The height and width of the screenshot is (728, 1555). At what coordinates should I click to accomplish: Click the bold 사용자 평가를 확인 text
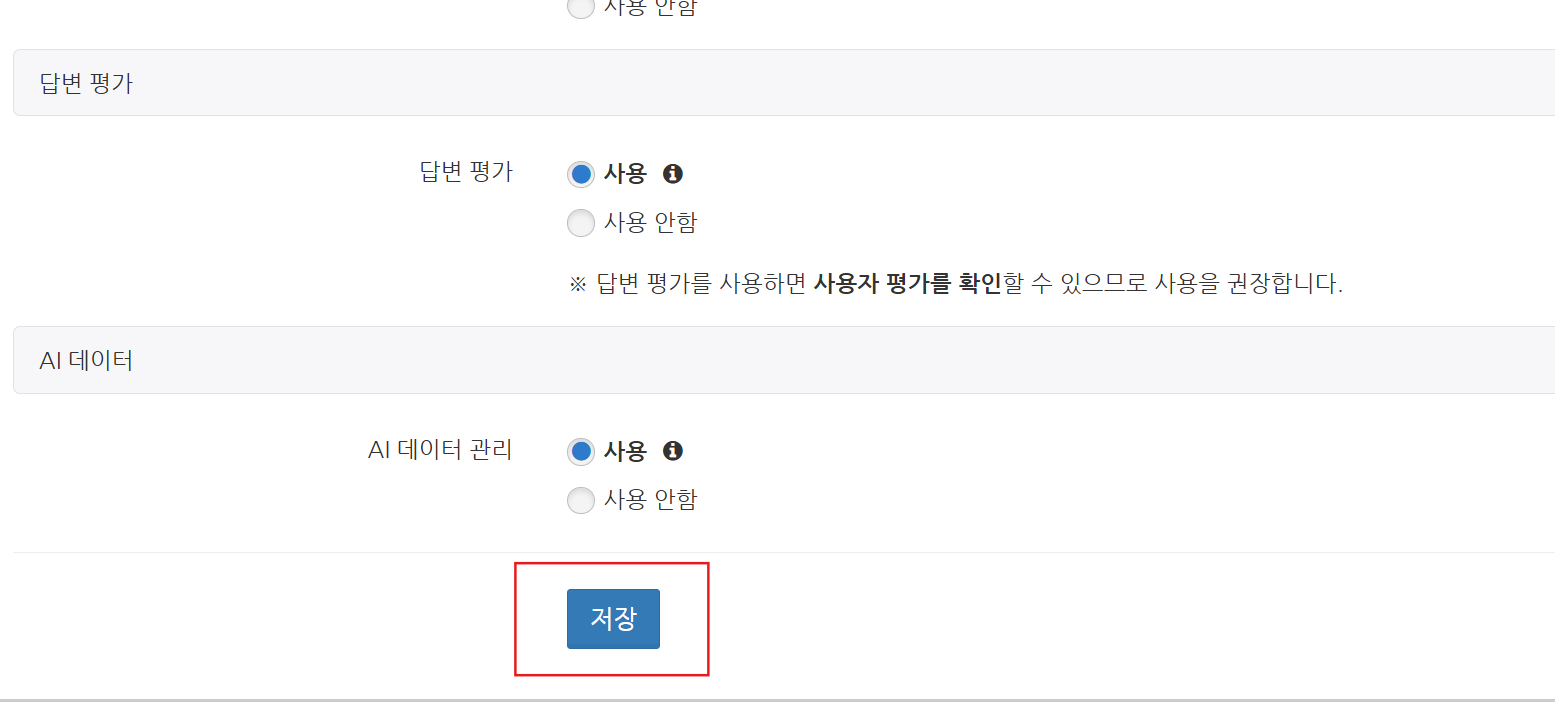[x=907, y=284]
